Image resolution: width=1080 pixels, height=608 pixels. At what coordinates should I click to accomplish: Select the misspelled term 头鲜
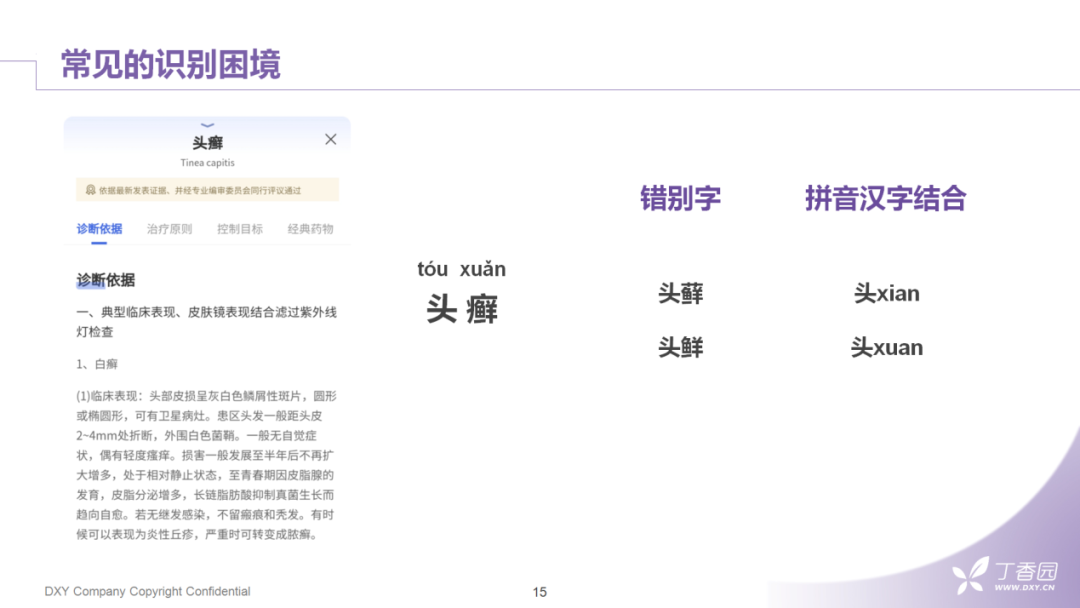point(680,347)
